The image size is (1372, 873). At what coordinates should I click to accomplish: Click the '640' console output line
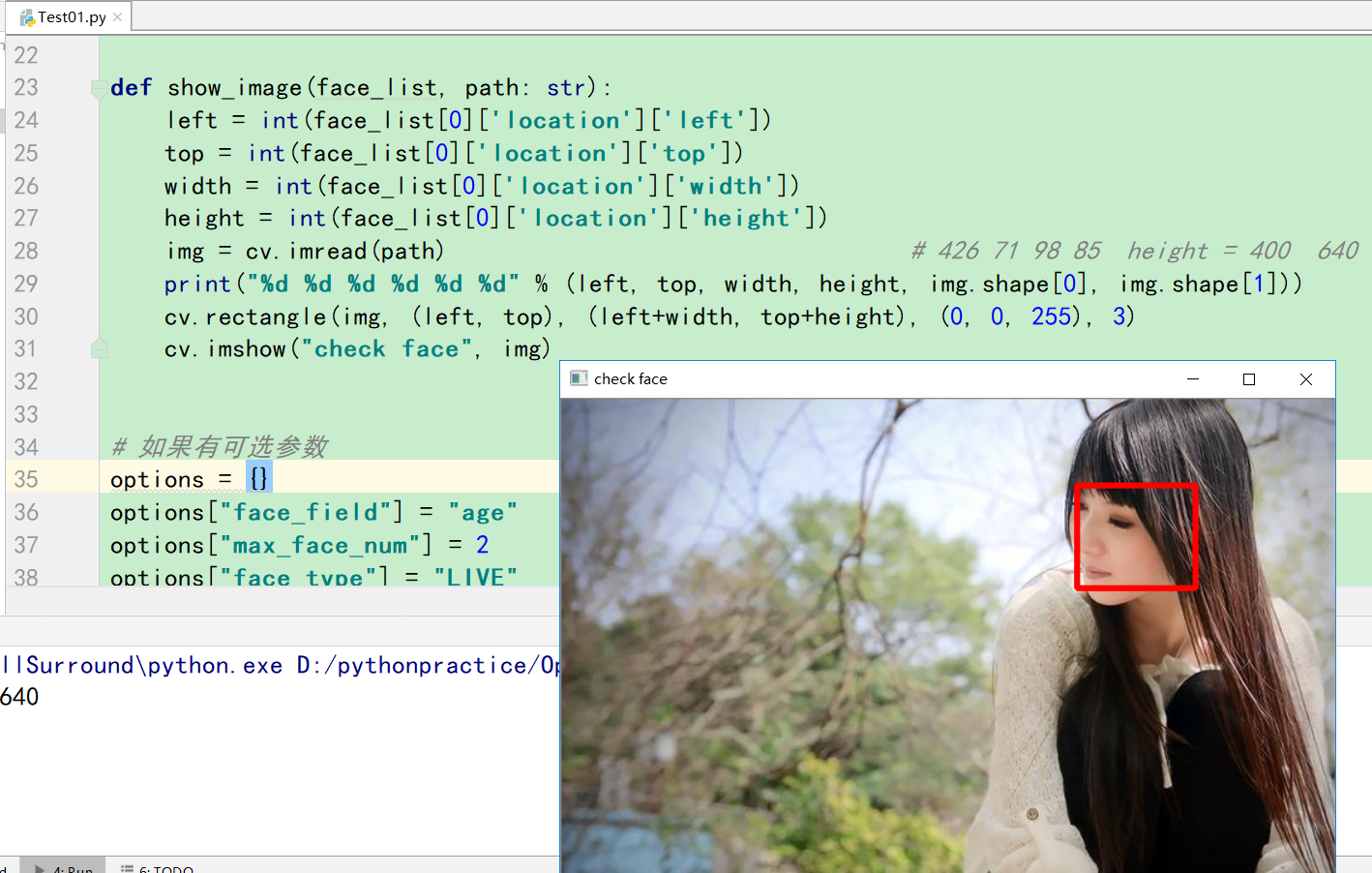coord(19,697)
